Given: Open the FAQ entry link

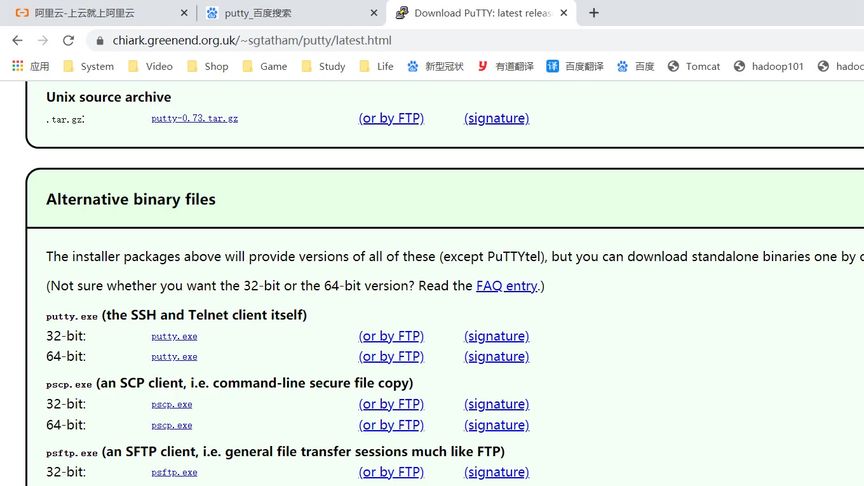Looking at the screenshot, I should (x=507, y=286).
